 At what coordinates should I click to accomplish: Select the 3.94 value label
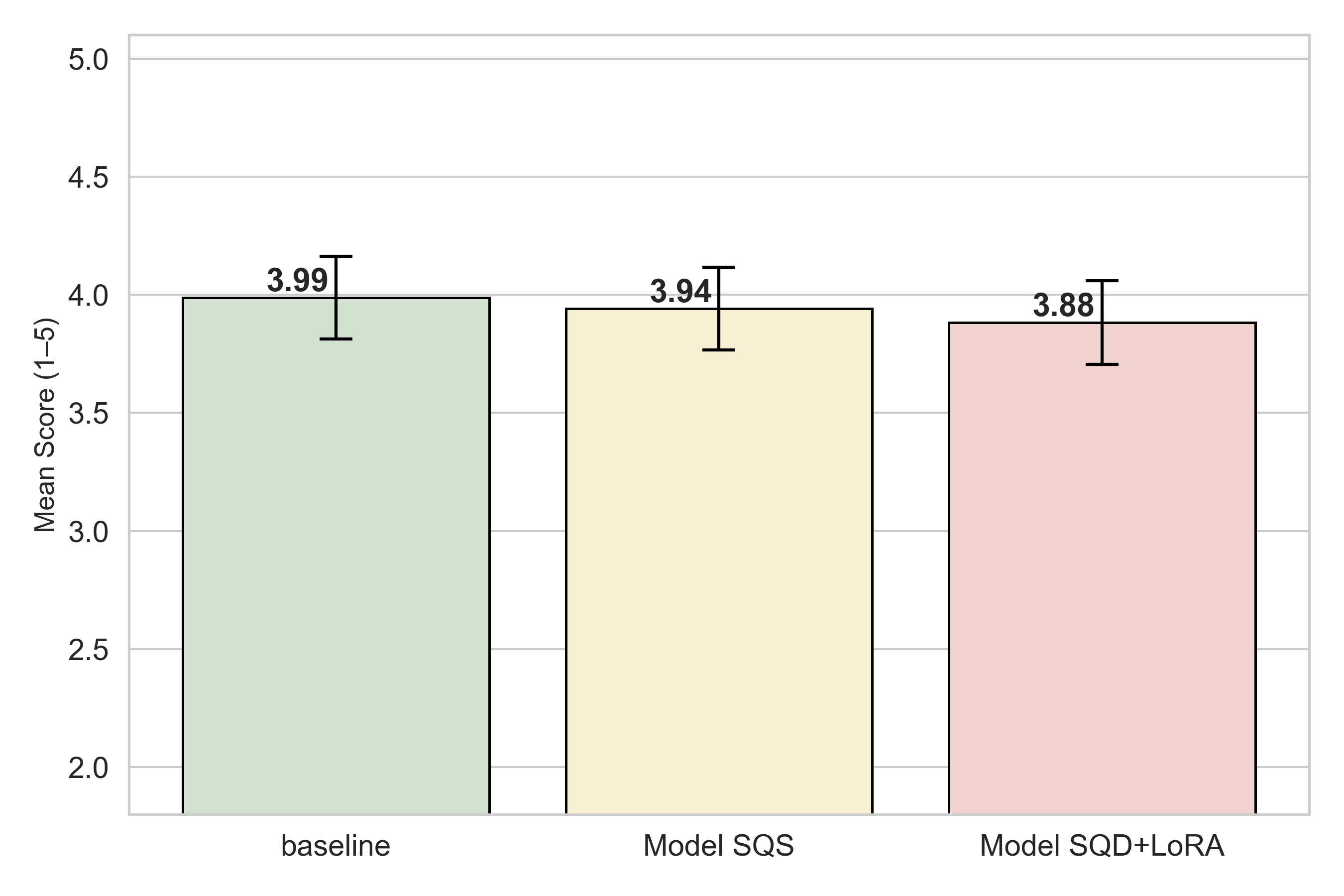coord(680,291)
